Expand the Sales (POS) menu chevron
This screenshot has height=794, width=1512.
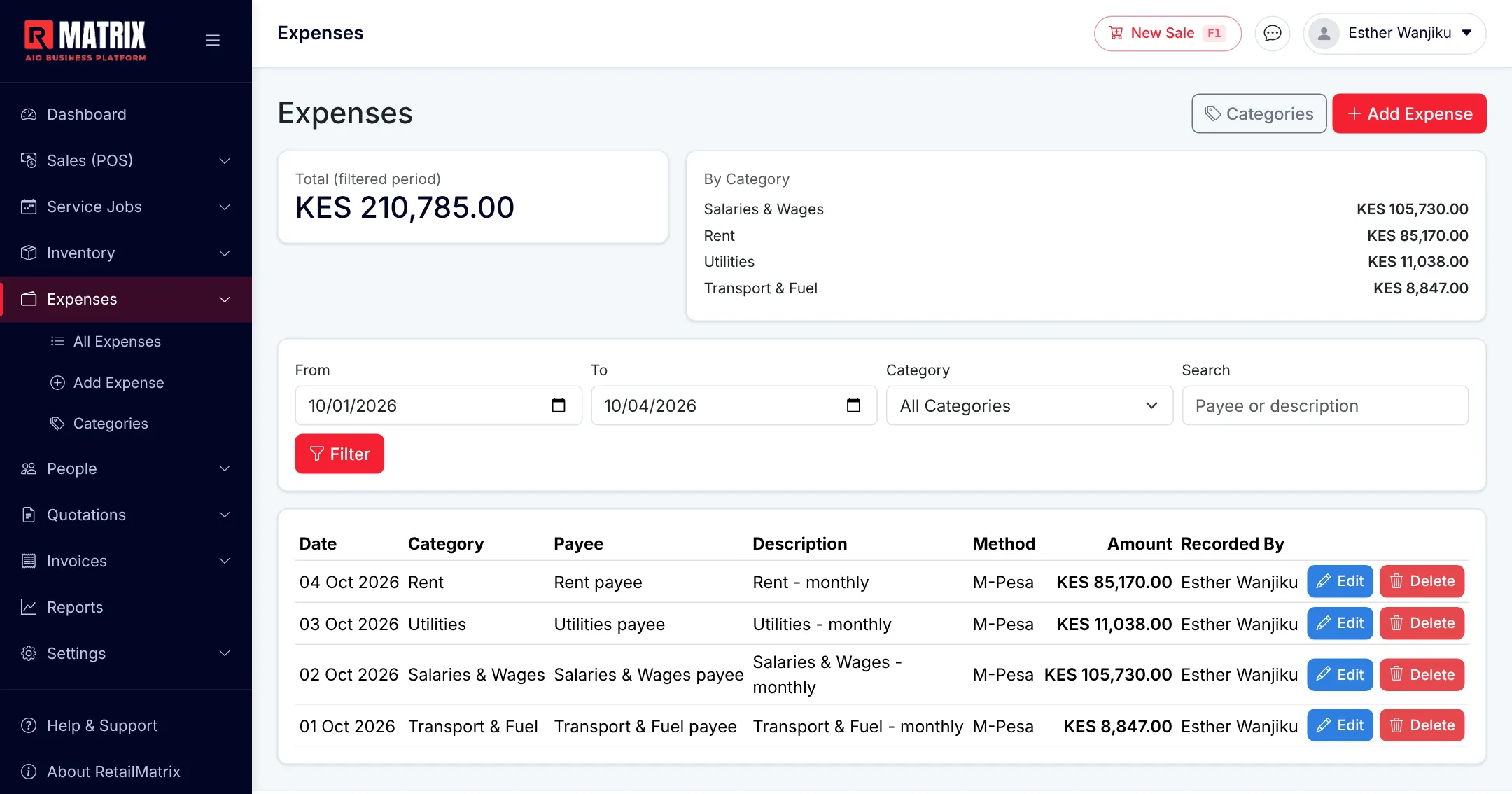coord(225,160)
